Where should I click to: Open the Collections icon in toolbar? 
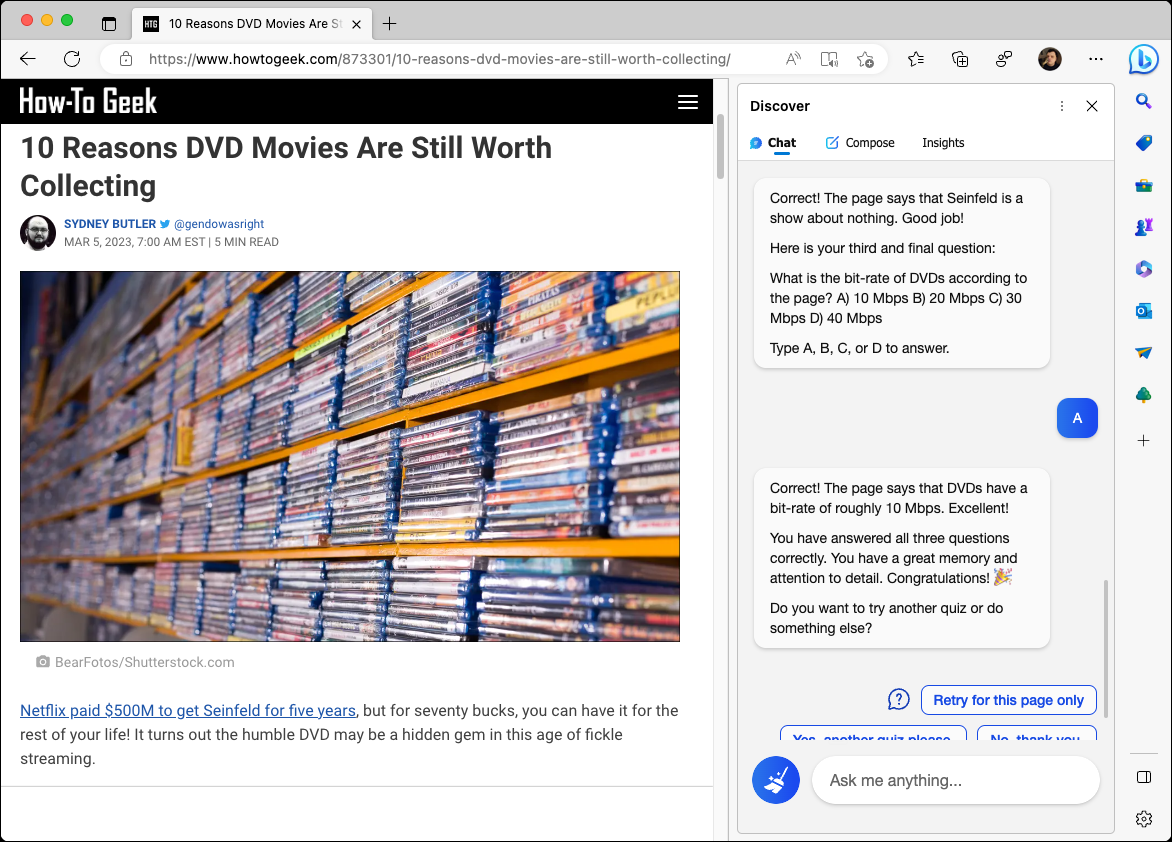tap(960, 59)
